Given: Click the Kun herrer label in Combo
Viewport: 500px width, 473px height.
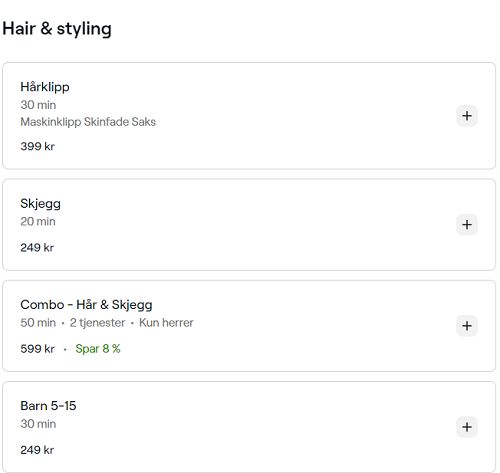Looking at the screenshot, I should 166,323.
